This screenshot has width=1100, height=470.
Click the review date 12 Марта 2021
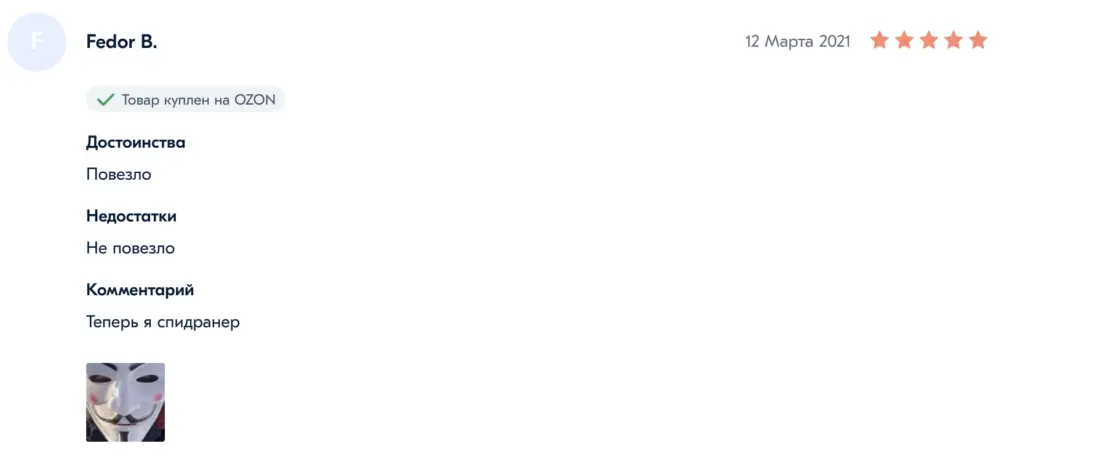[x=798, y=41]
